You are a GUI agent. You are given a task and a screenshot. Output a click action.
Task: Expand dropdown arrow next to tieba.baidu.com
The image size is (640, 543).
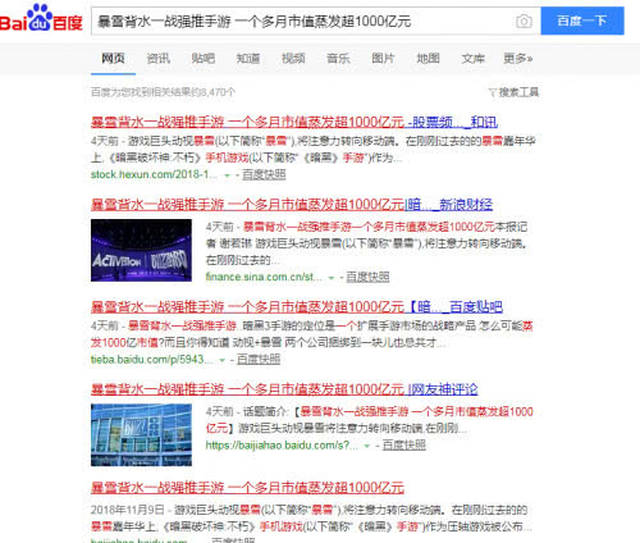222,360
